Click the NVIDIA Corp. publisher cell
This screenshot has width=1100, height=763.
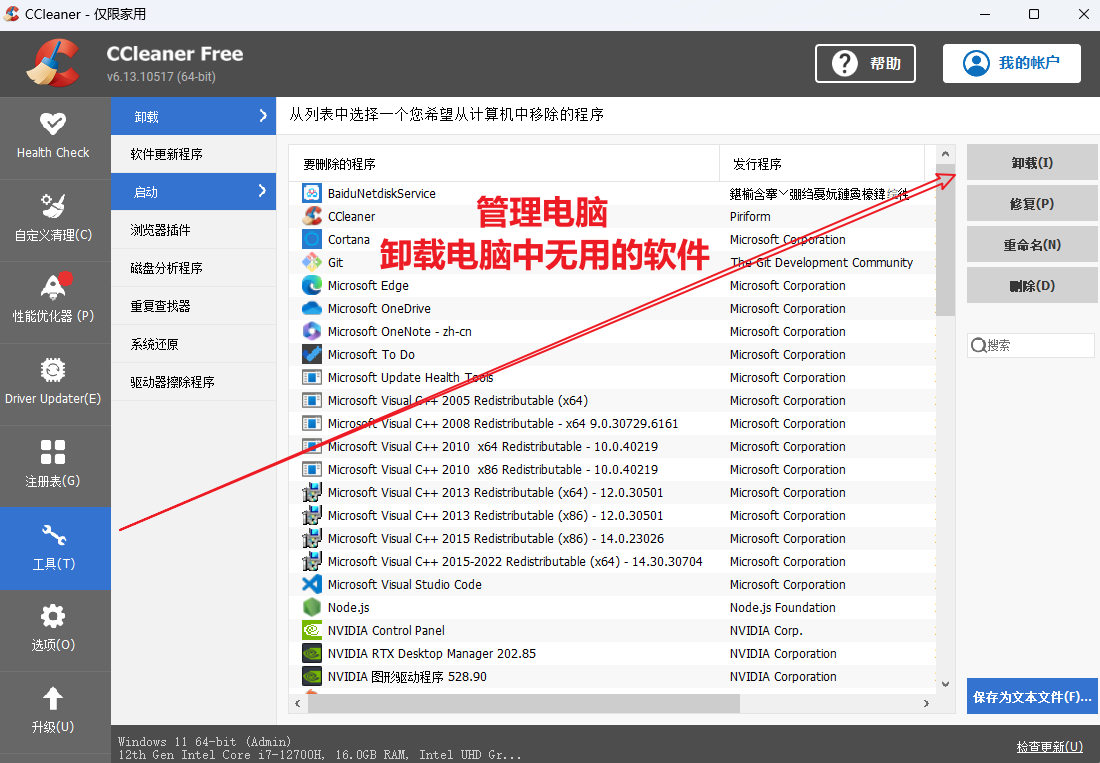click(x=766, y=630)
